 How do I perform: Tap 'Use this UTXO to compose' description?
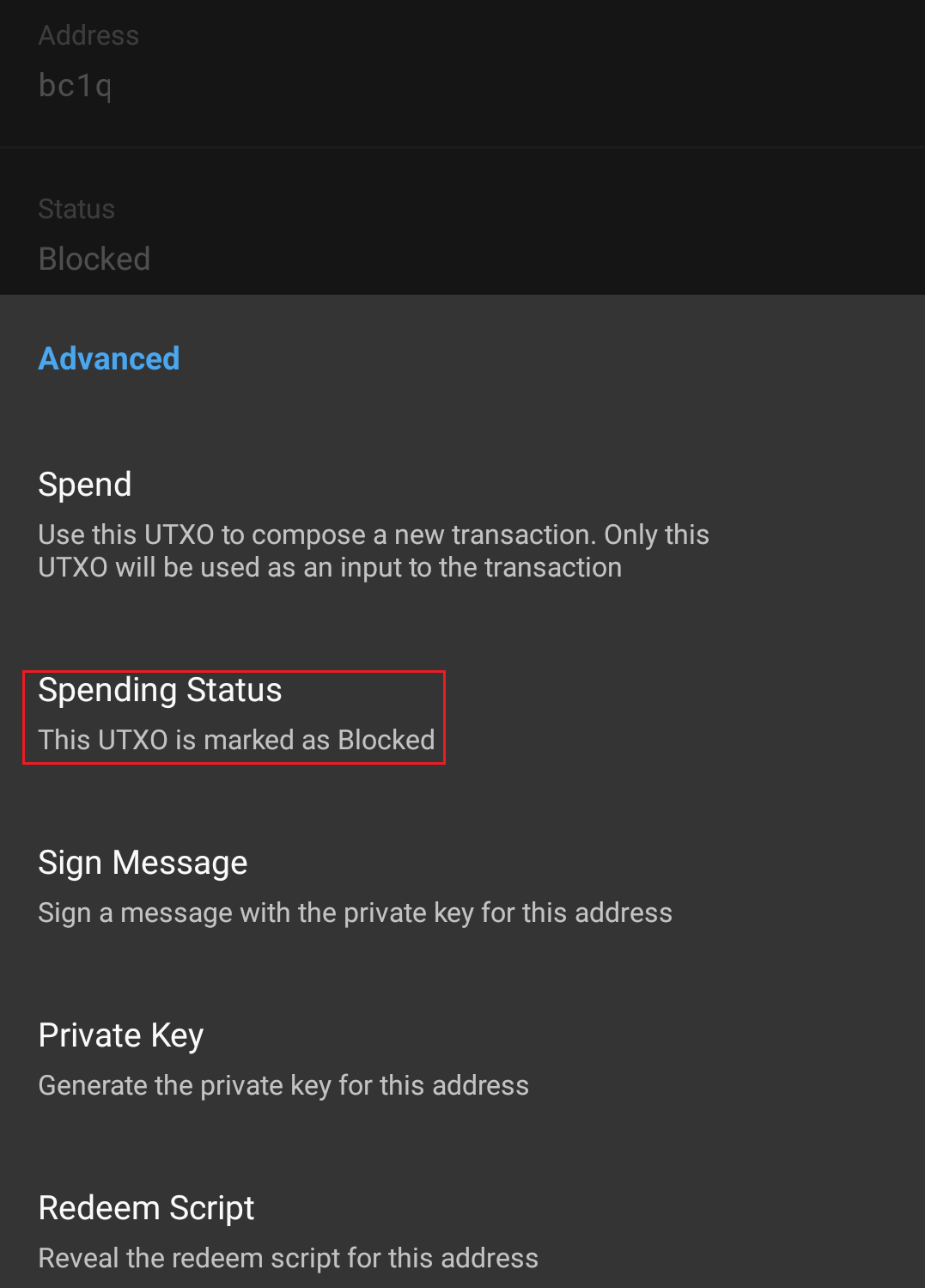(x=374, y=534)
